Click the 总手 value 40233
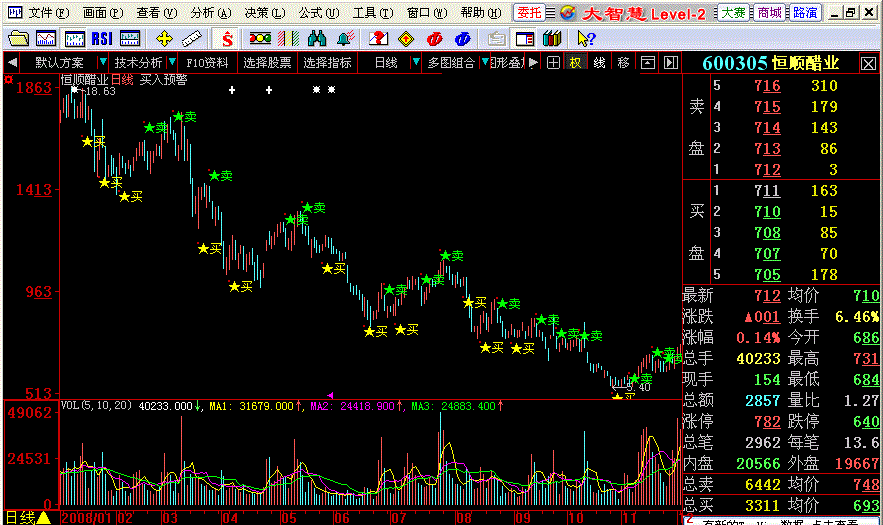Image resolution: width=883 pixels, height=525 pixels. (x=758, y=359)
